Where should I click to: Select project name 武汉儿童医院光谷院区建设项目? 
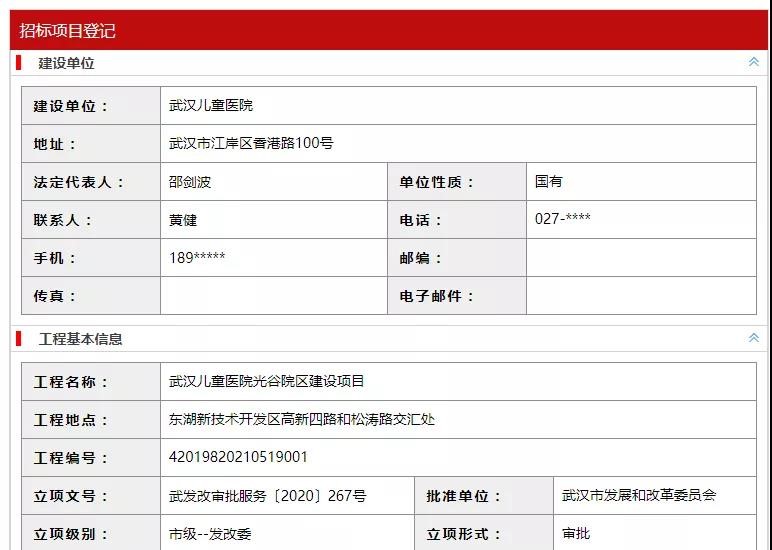pos(266,381)
